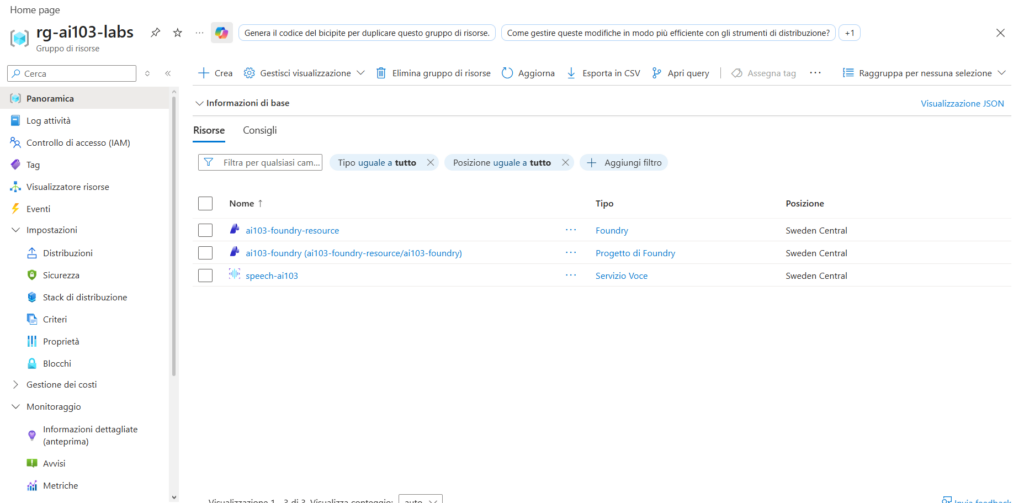The height and width of the screenshot is (503, 1024).
Task: Click the Copilot bicep code suggestion
Action: [x=366, y=33]
